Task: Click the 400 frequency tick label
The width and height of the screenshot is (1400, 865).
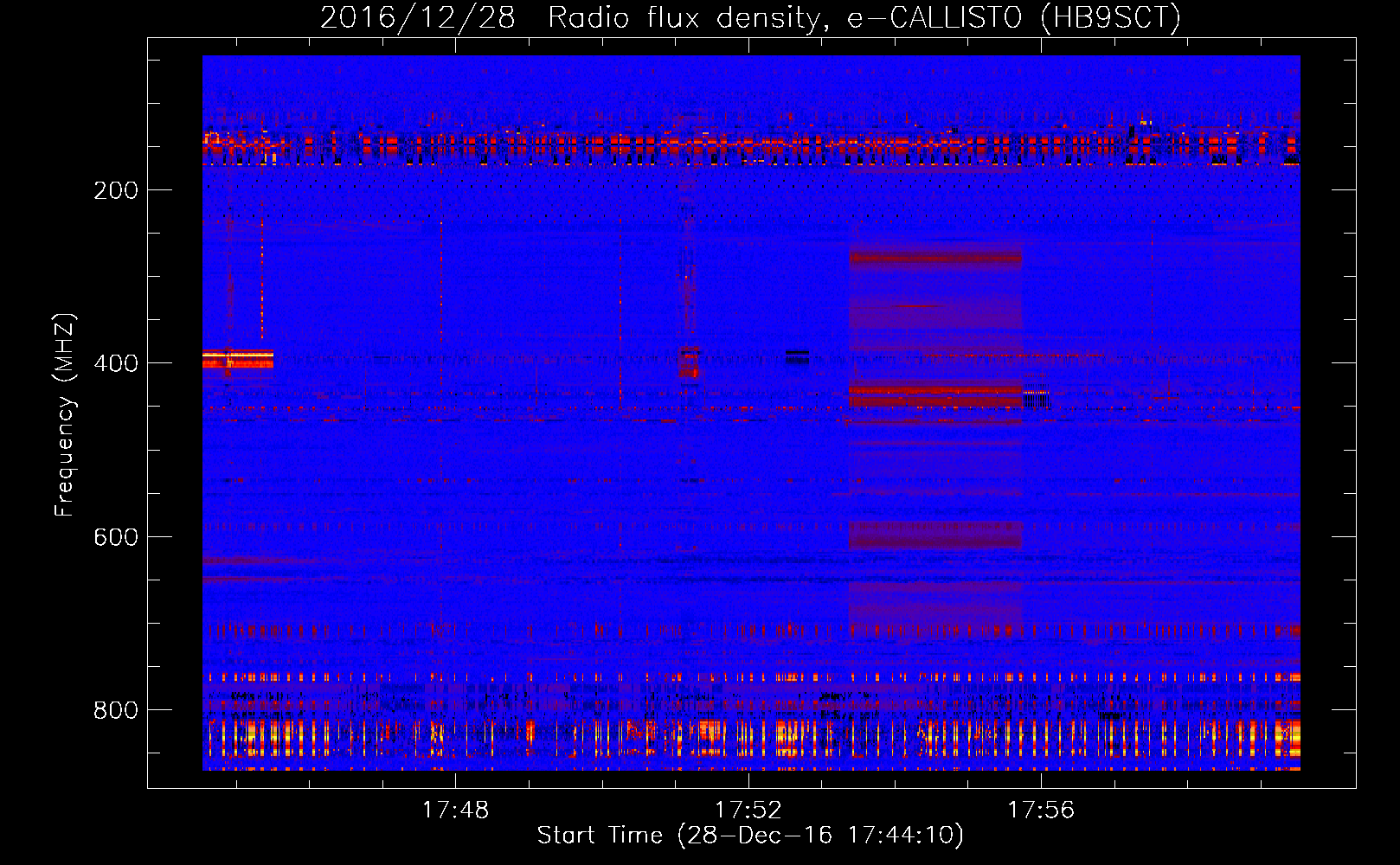Action: (116, 363)
